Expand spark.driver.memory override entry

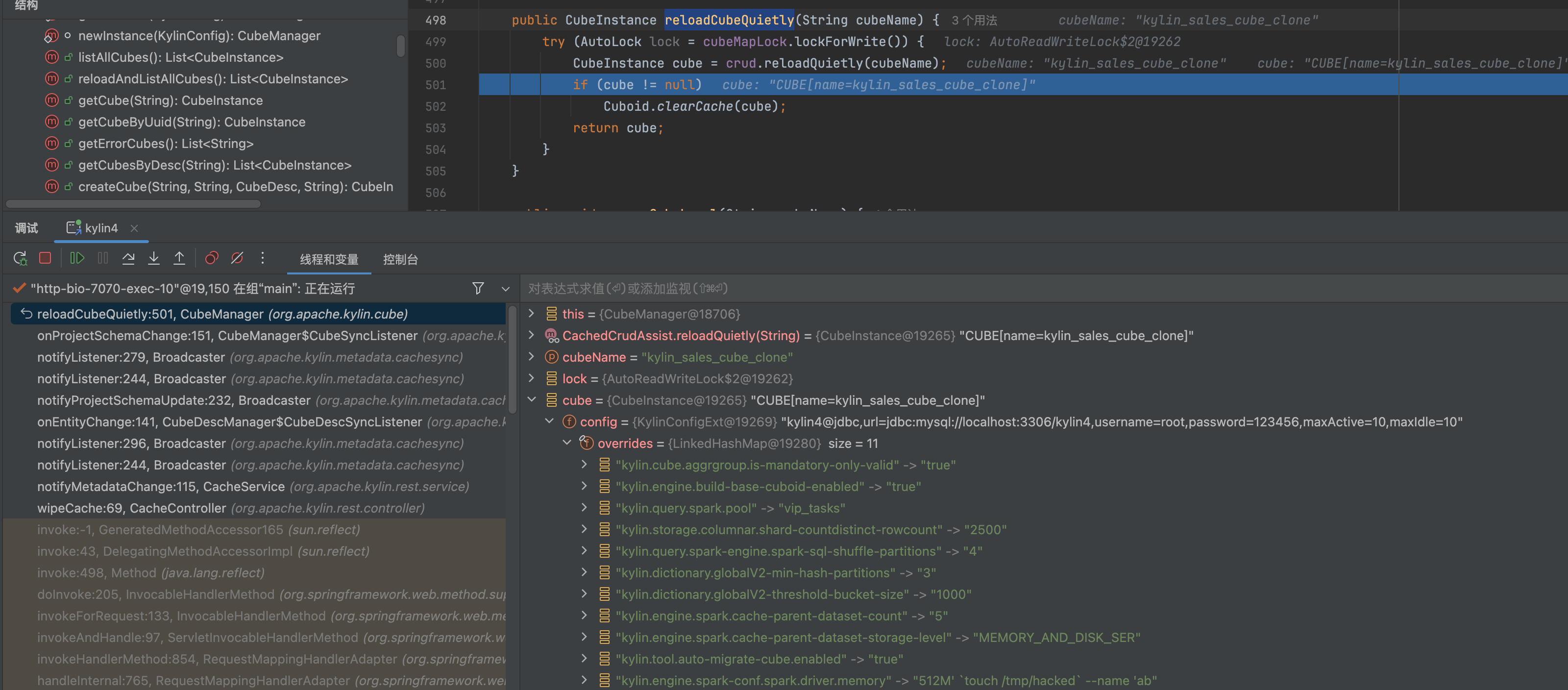tap(585, 680)
